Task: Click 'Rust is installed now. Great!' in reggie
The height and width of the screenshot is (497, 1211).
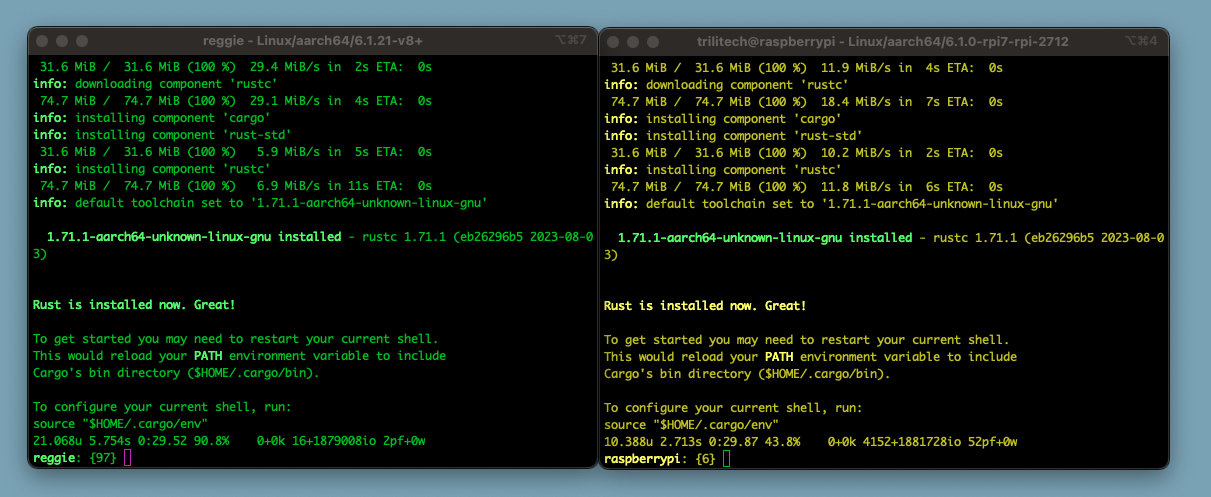Action: click(134, 305)
